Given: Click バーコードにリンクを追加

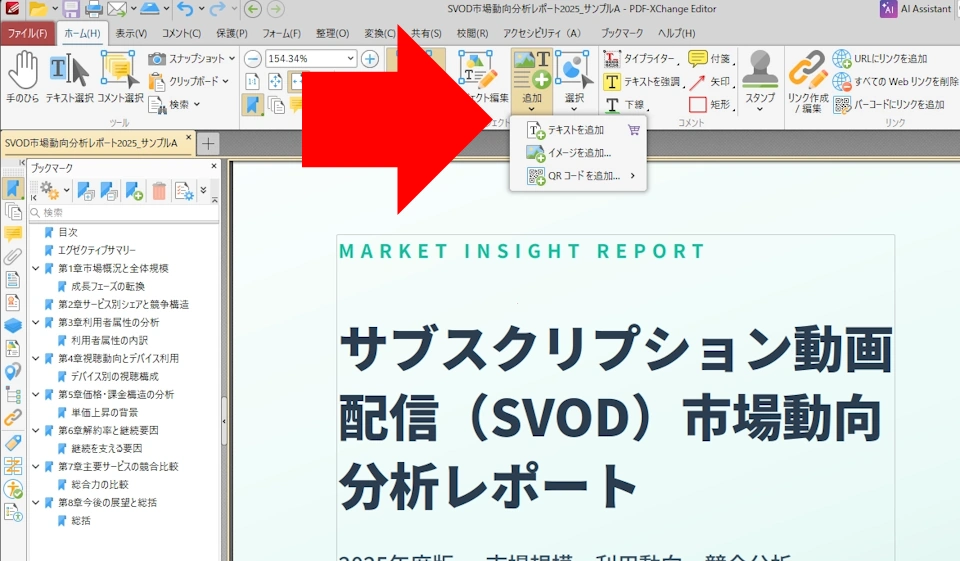Looking at the screenshot, I should [x=888, y=105].
